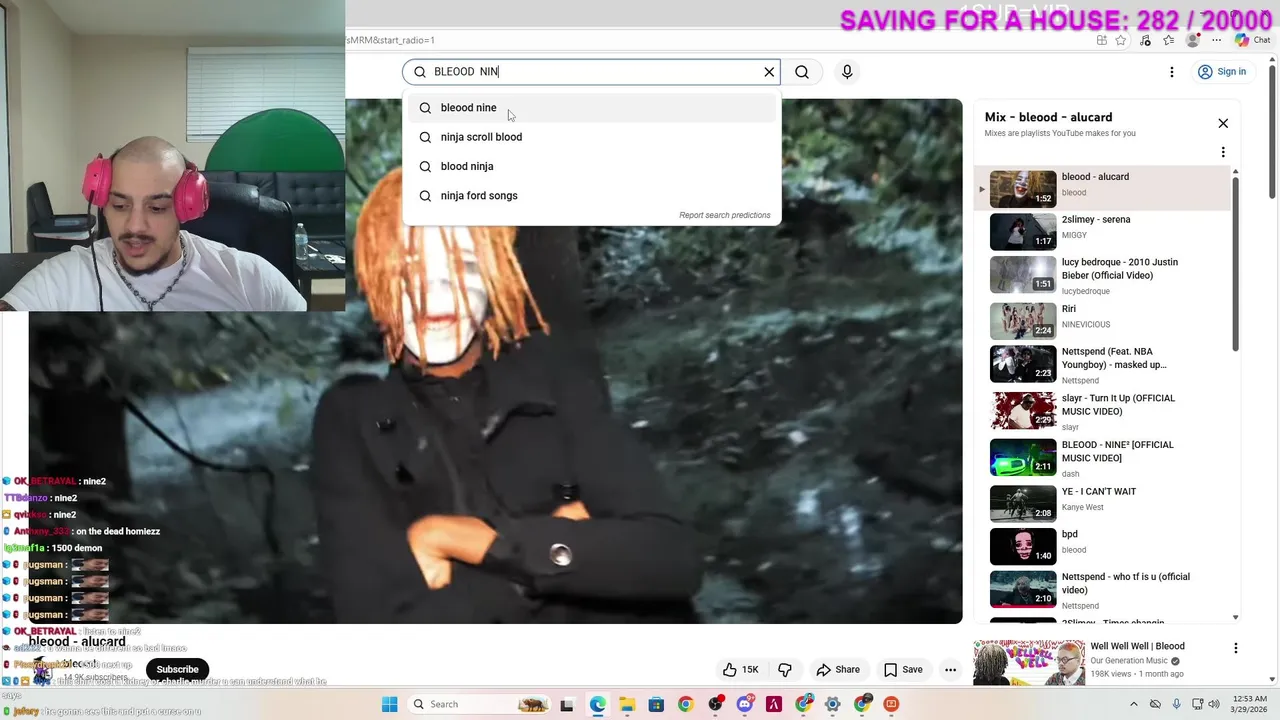Open the browser extensions/apps icon in address bar
The width and height of the screenshot is (1280, 720).
1101,40
